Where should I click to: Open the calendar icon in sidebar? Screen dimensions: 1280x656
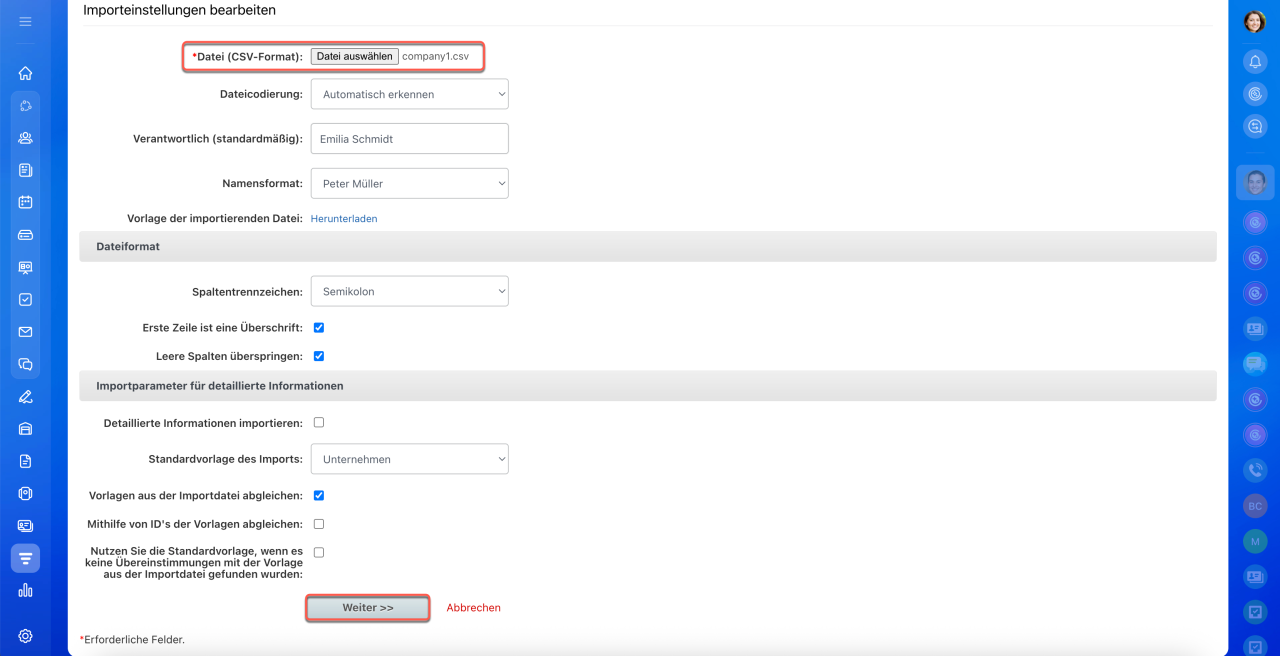25,202
